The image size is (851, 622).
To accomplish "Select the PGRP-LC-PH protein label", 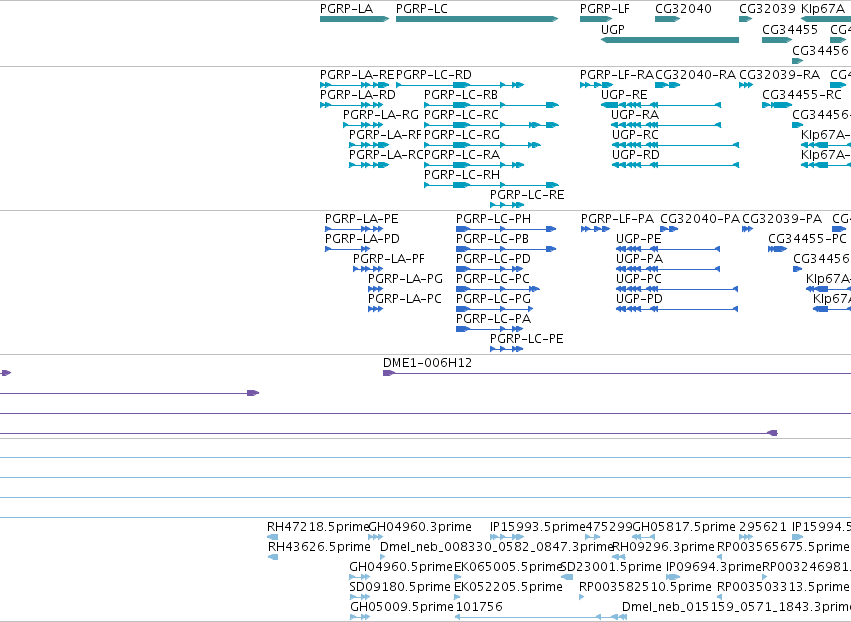I will point(493,219).
